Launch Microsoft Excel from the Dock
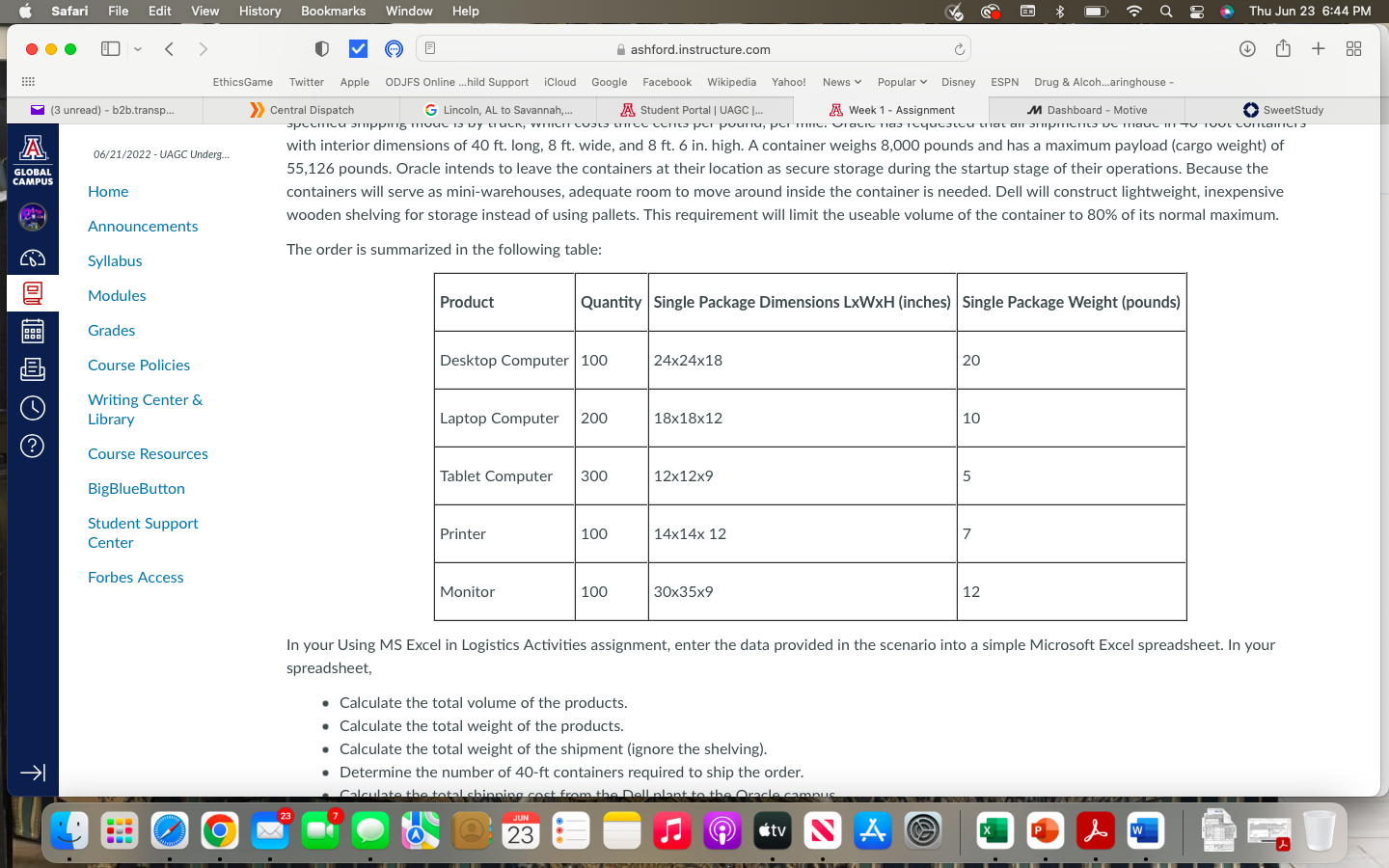The image size is (1389, 868). [994, 829]
